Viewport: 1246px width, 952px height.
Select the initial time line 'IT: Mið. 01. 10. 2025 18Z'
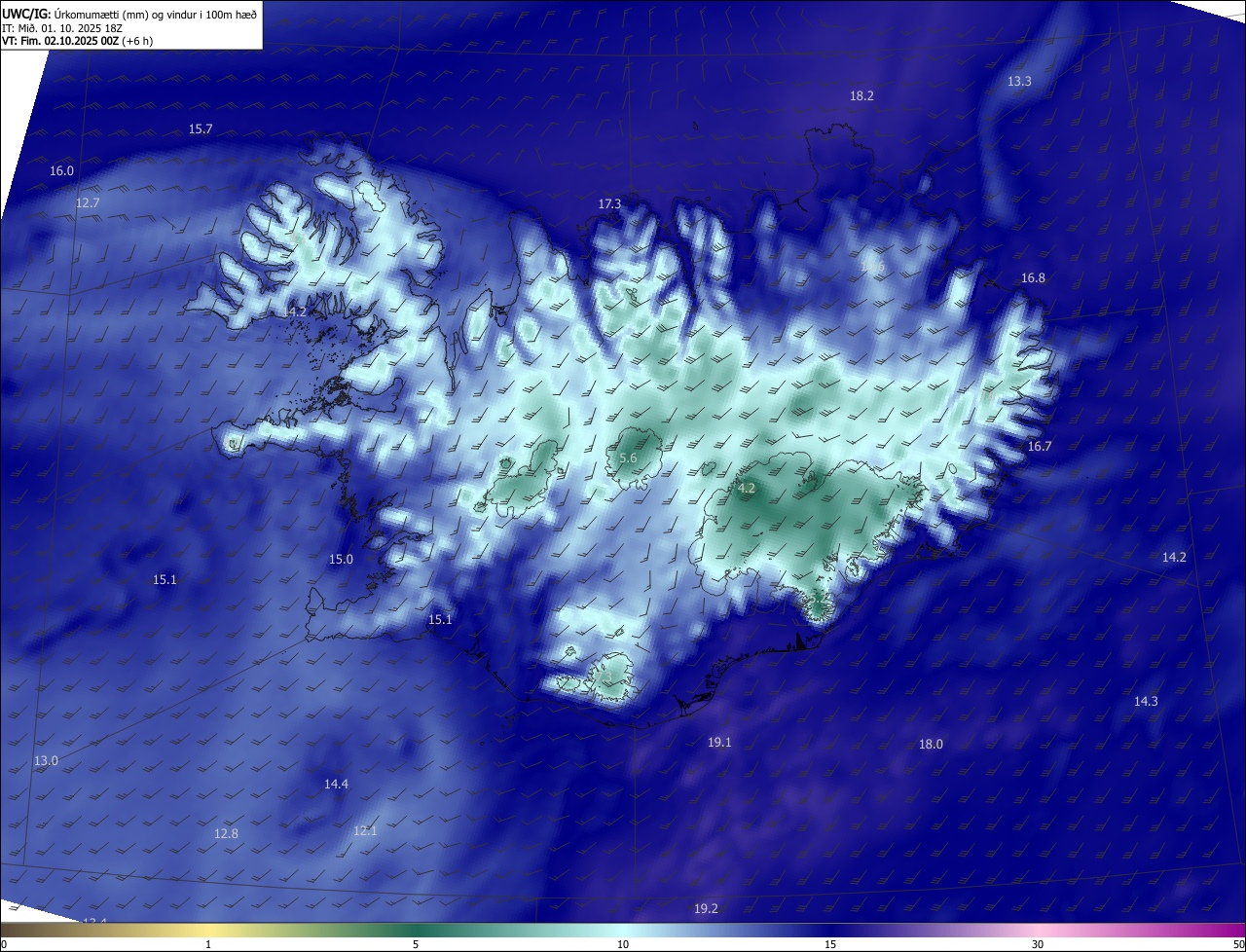click(63, 27)
